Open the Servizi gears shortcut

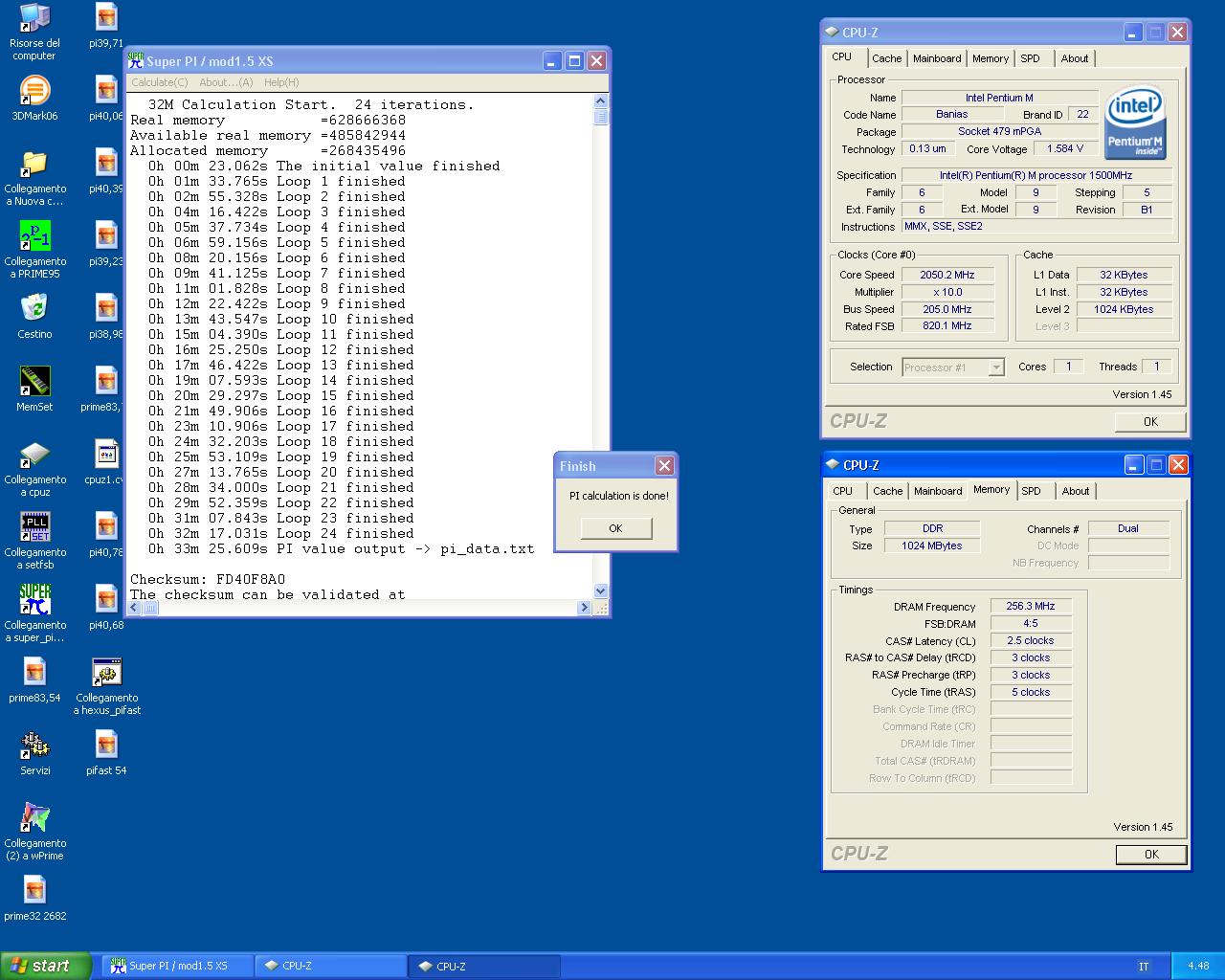point(34,753)
